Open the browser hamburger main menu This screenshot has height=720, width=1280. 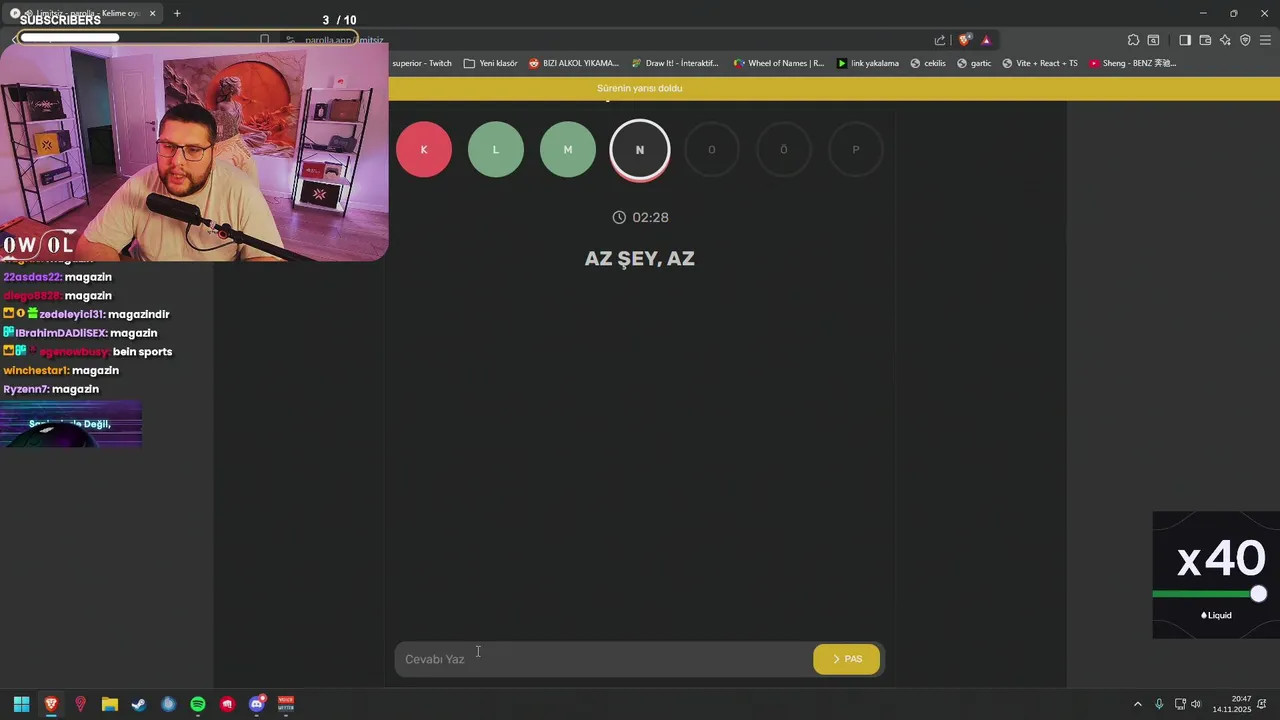1265,40
